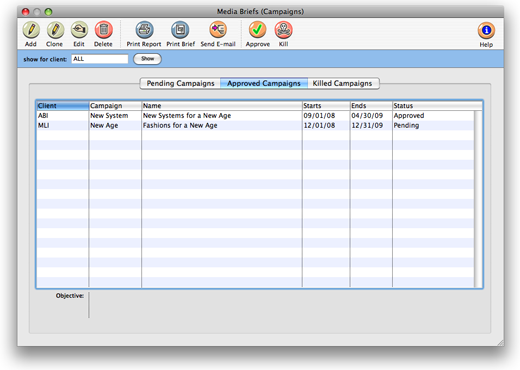This screenshot has height=370, width=520.
Task: Focus the show for client field
Action: point(100,59)
